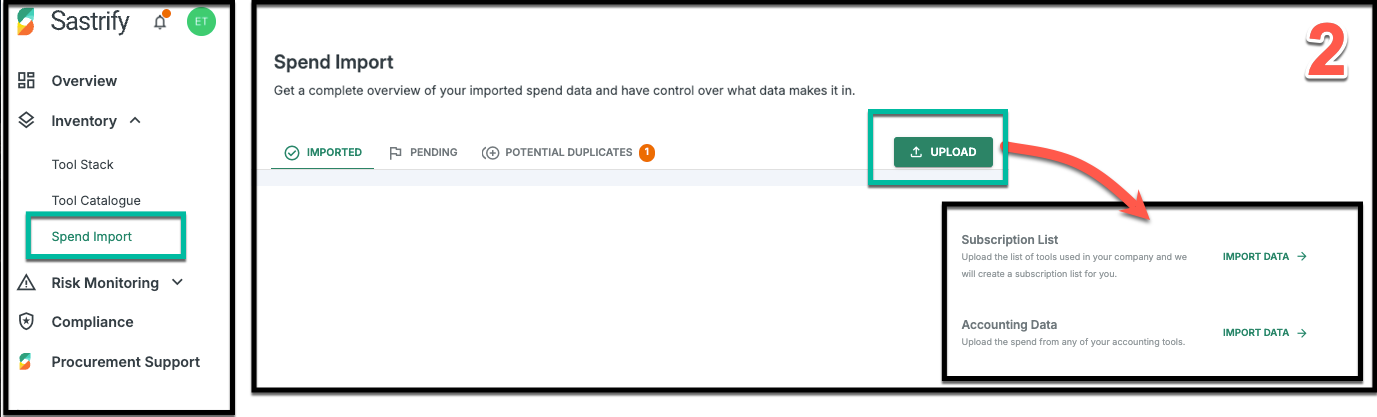1377x417 pixels.
Task: Click the Compliance shield icon
Action: tap(27, 322)
